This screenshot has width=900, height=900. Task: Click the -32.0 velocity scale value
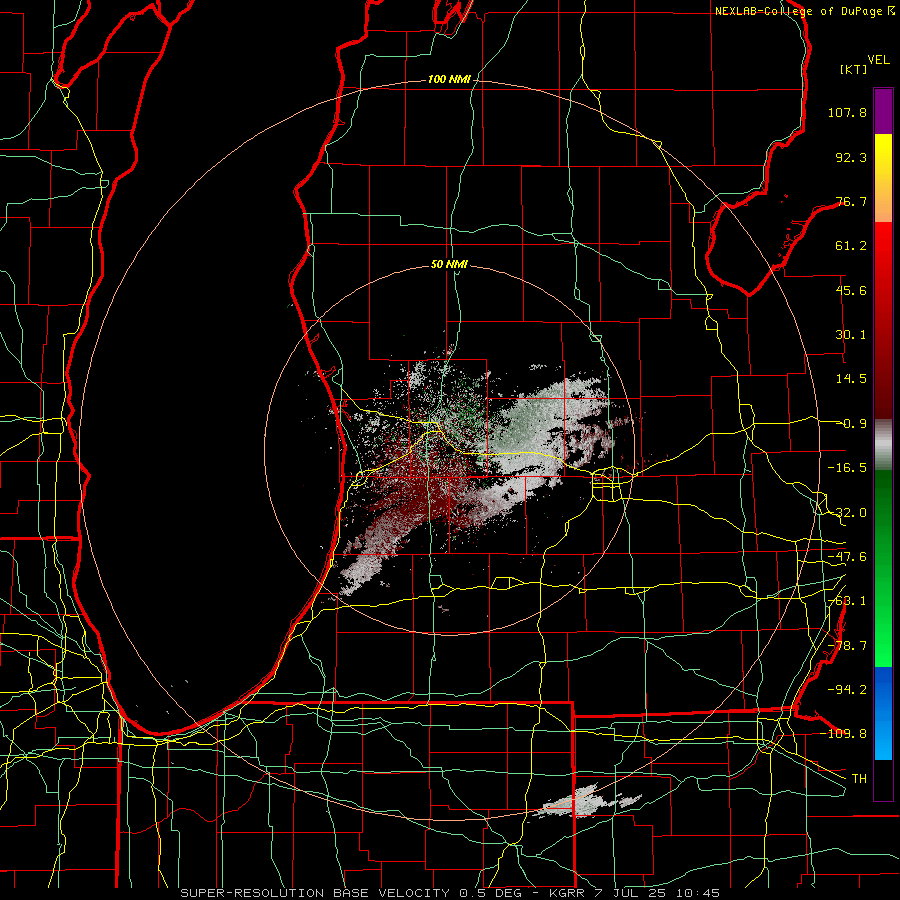click(847, 513)
